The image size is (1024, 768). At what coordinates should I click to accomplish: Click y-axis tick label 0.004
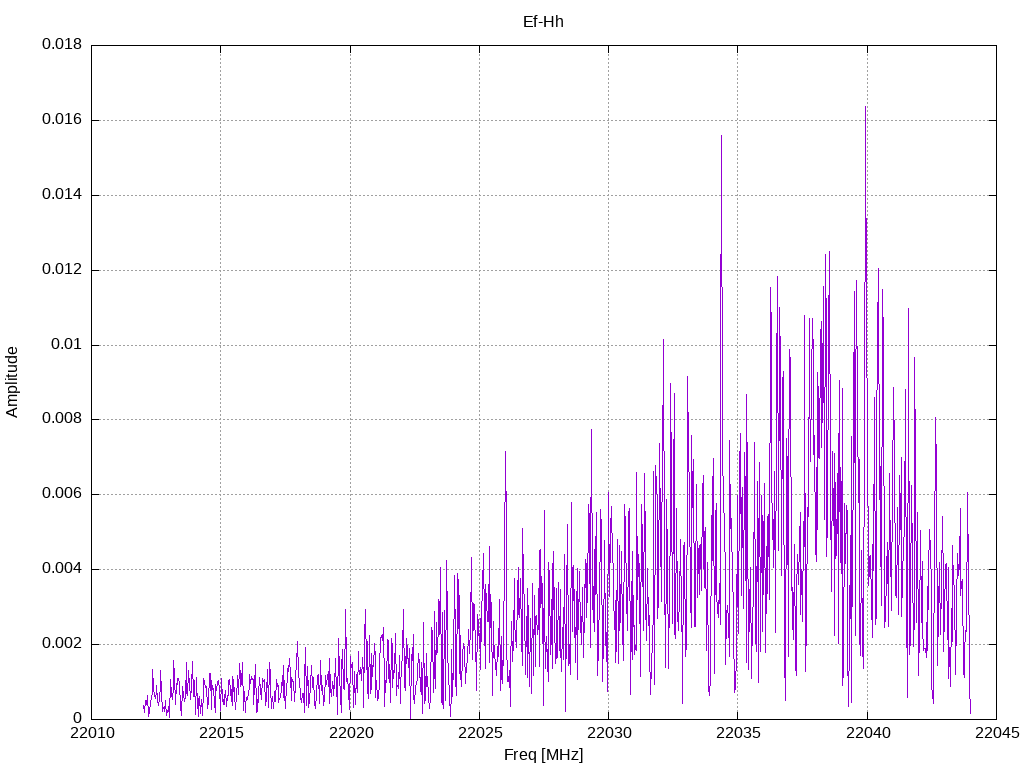(x=62, y=569)
